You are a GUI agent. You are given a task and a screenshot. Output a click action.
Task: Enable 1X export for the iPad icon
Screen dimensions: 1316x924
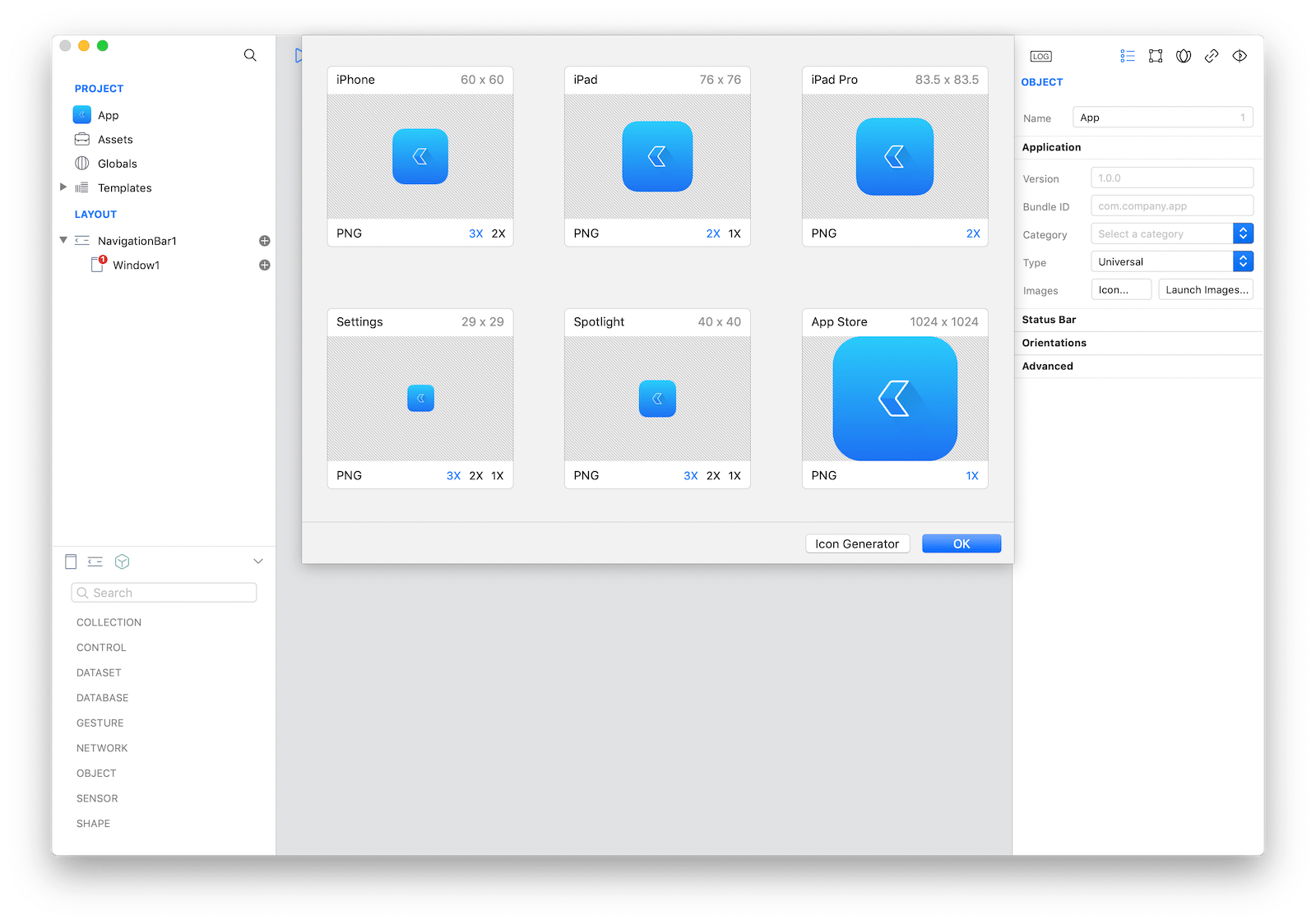pos(734,233)
